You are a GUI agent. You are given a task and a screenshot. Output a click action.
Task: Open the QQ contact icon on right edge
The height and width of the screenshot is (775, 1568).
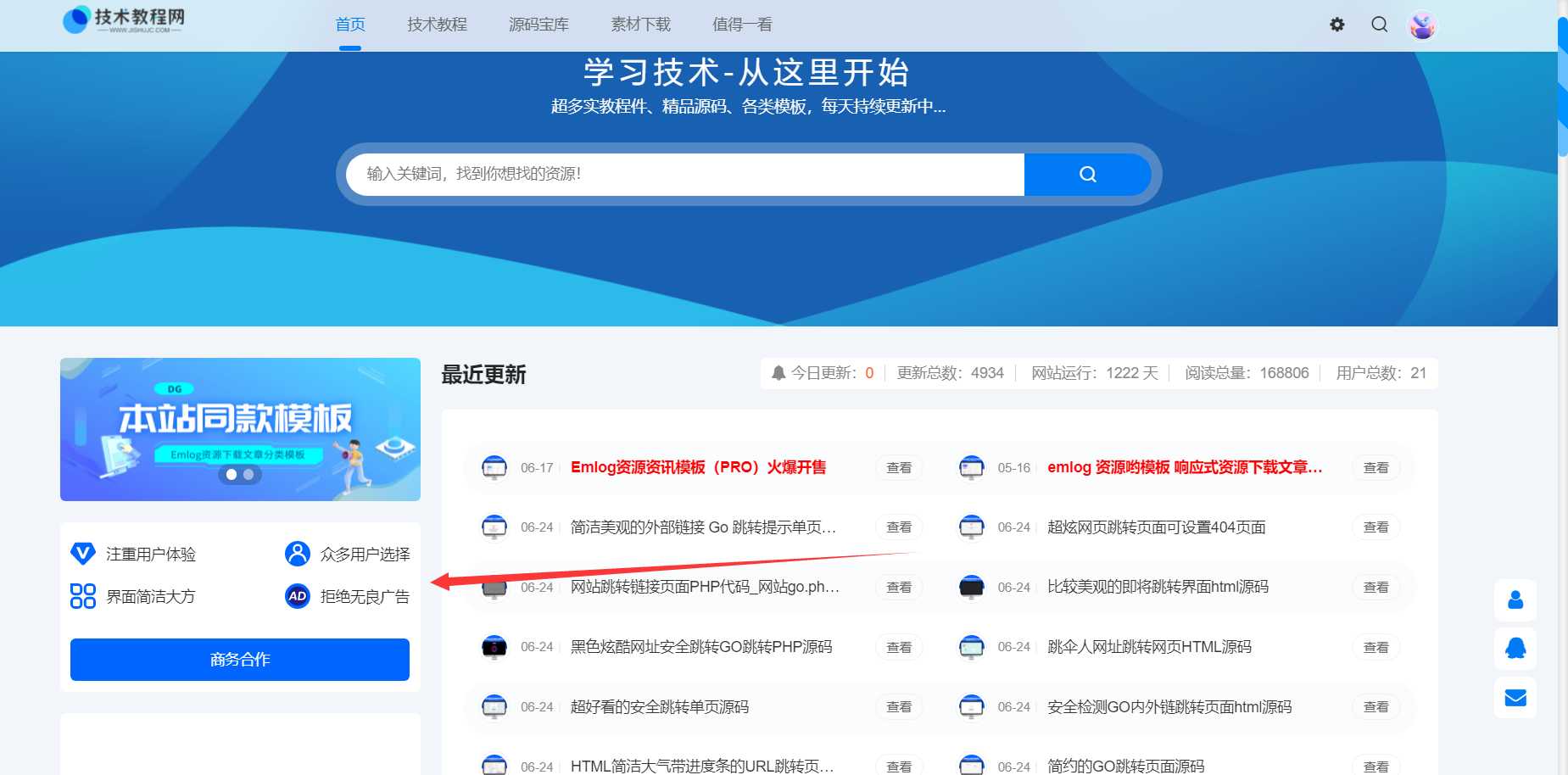pos(1515,648)
